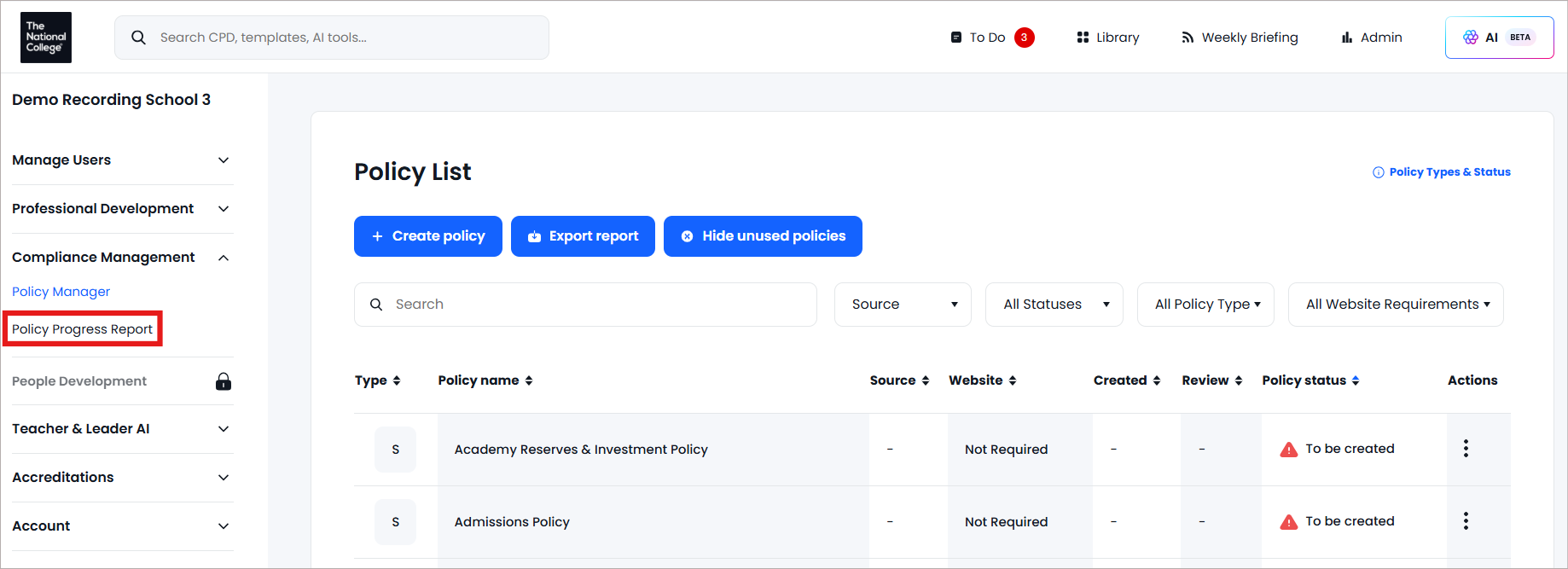
Task: Click The National College logo
Action: coord(46,38)
